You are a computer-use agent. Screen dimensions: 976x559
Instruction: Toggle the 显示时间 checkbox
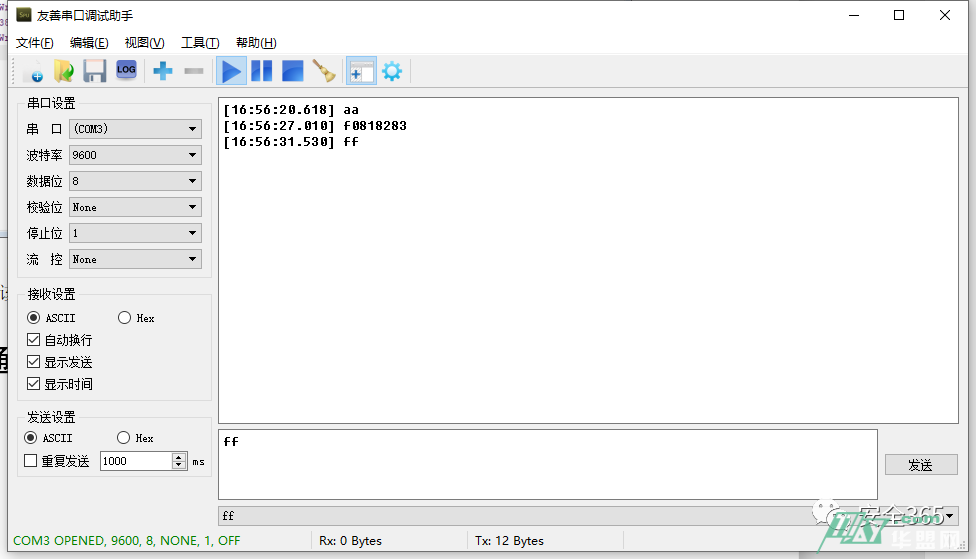coord(34,384)
